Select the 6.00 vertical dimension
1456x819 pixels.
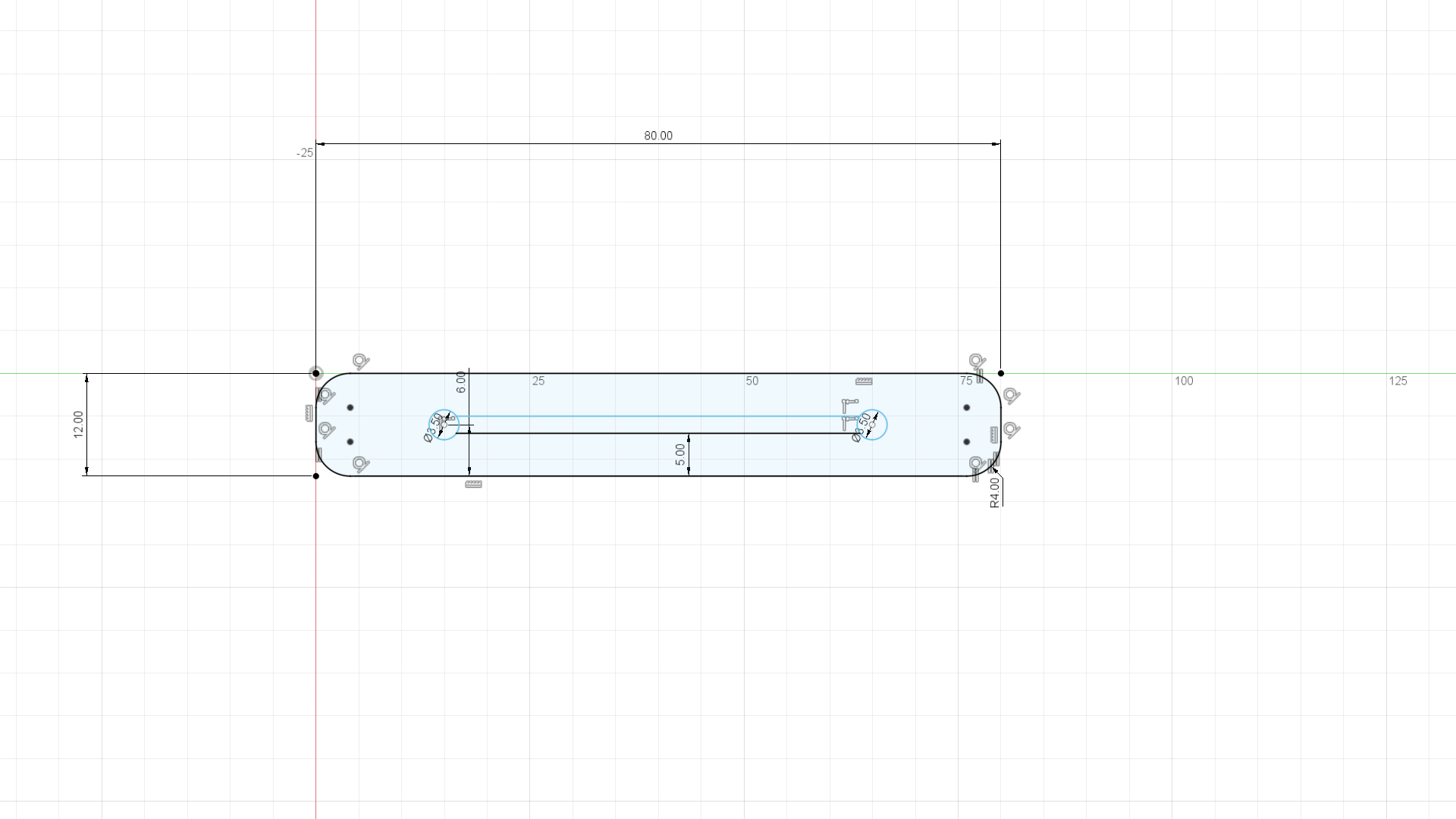pyautogui.click(x=461, y=382)
